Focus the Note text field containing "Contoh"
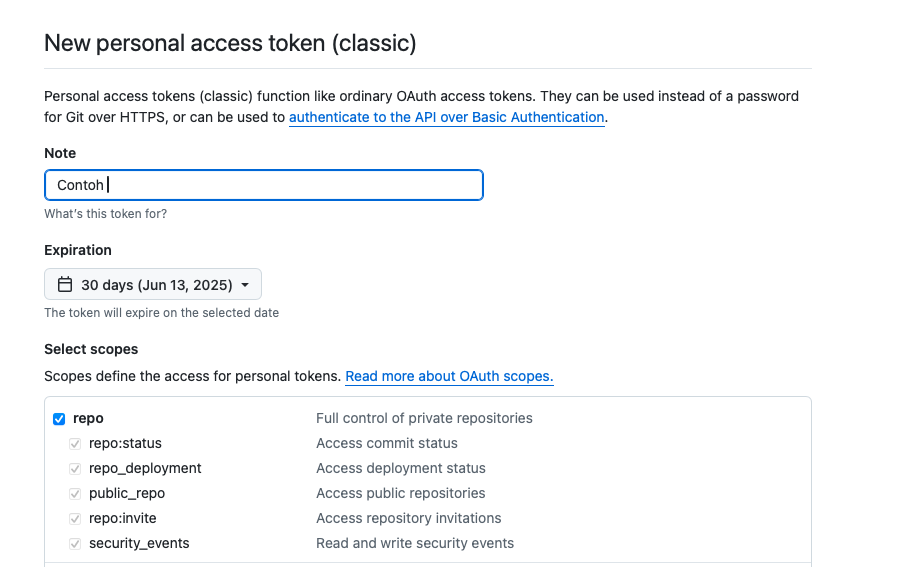Screen dimensions: 897x567 click(x=264, y=185)
